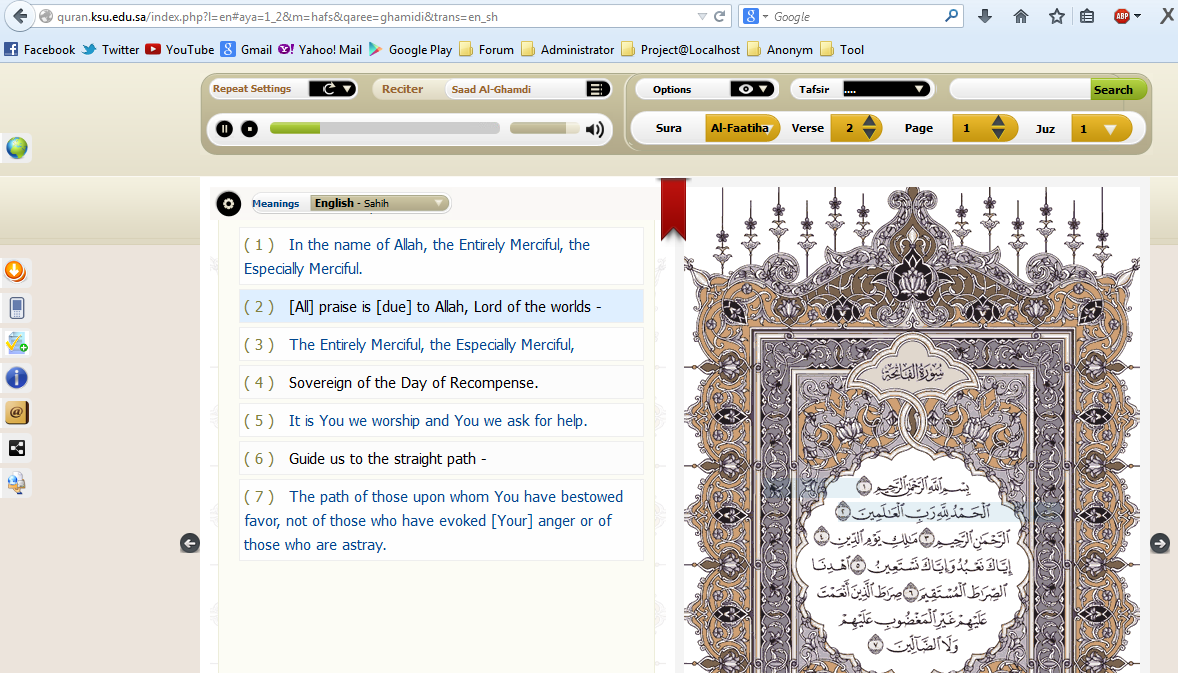Pause the audio recitation
The width and height of the screenshot is (1178, 673).
[224, 129]
